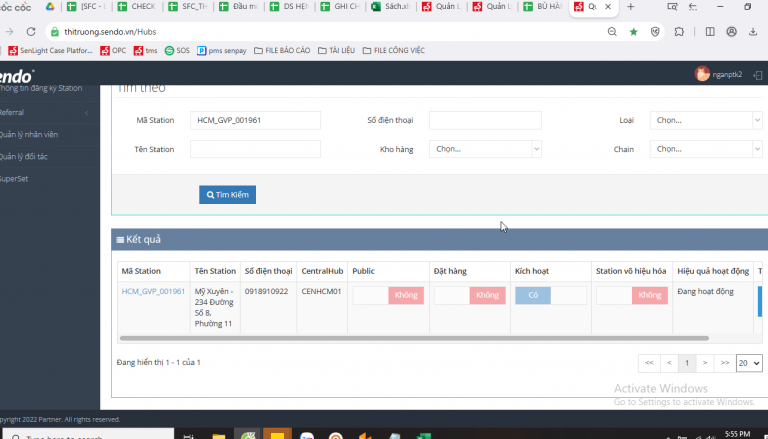
Task: Open the browser profile icon
Action: (x=731, y=32)
